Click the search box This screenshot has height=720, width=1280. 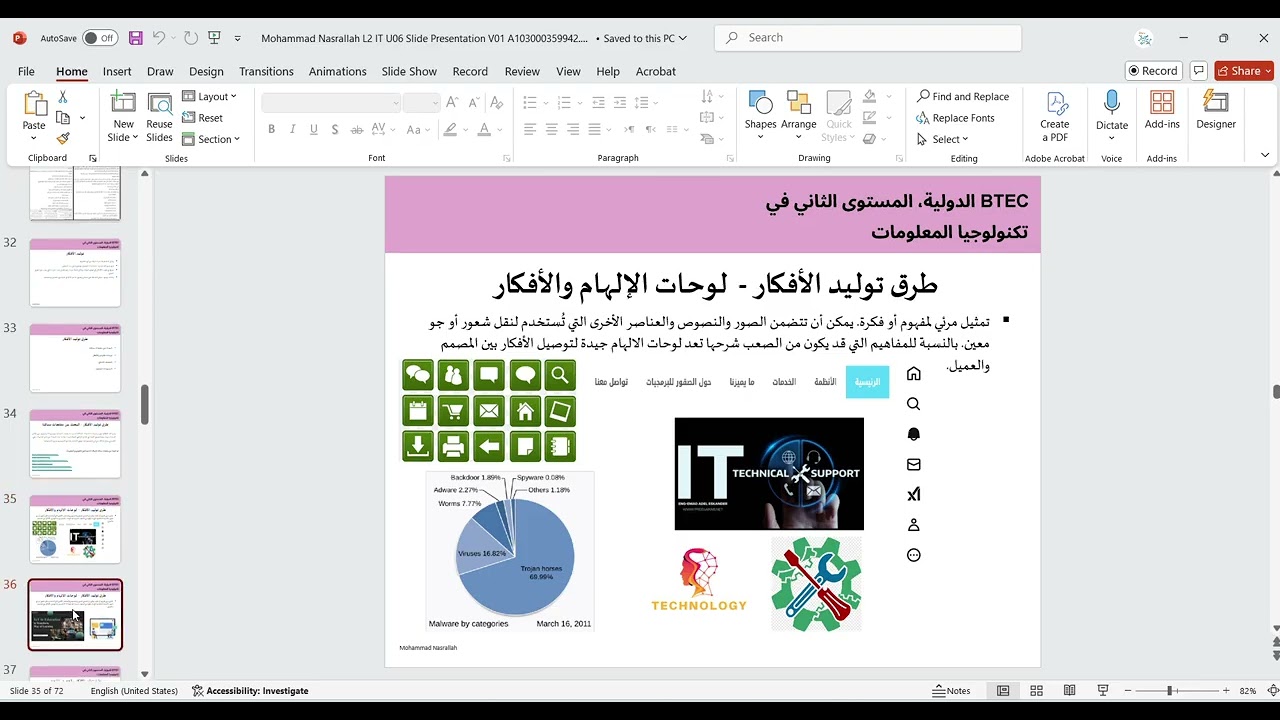pos(868,38)
